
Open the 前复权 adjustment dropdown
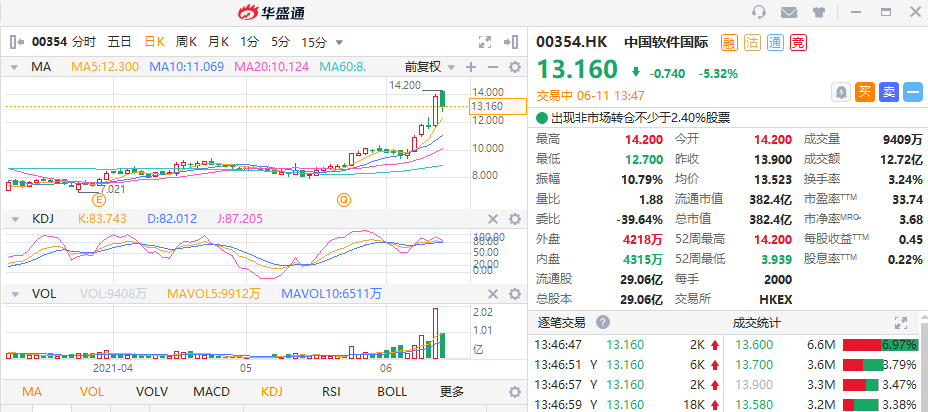(429, 67)
